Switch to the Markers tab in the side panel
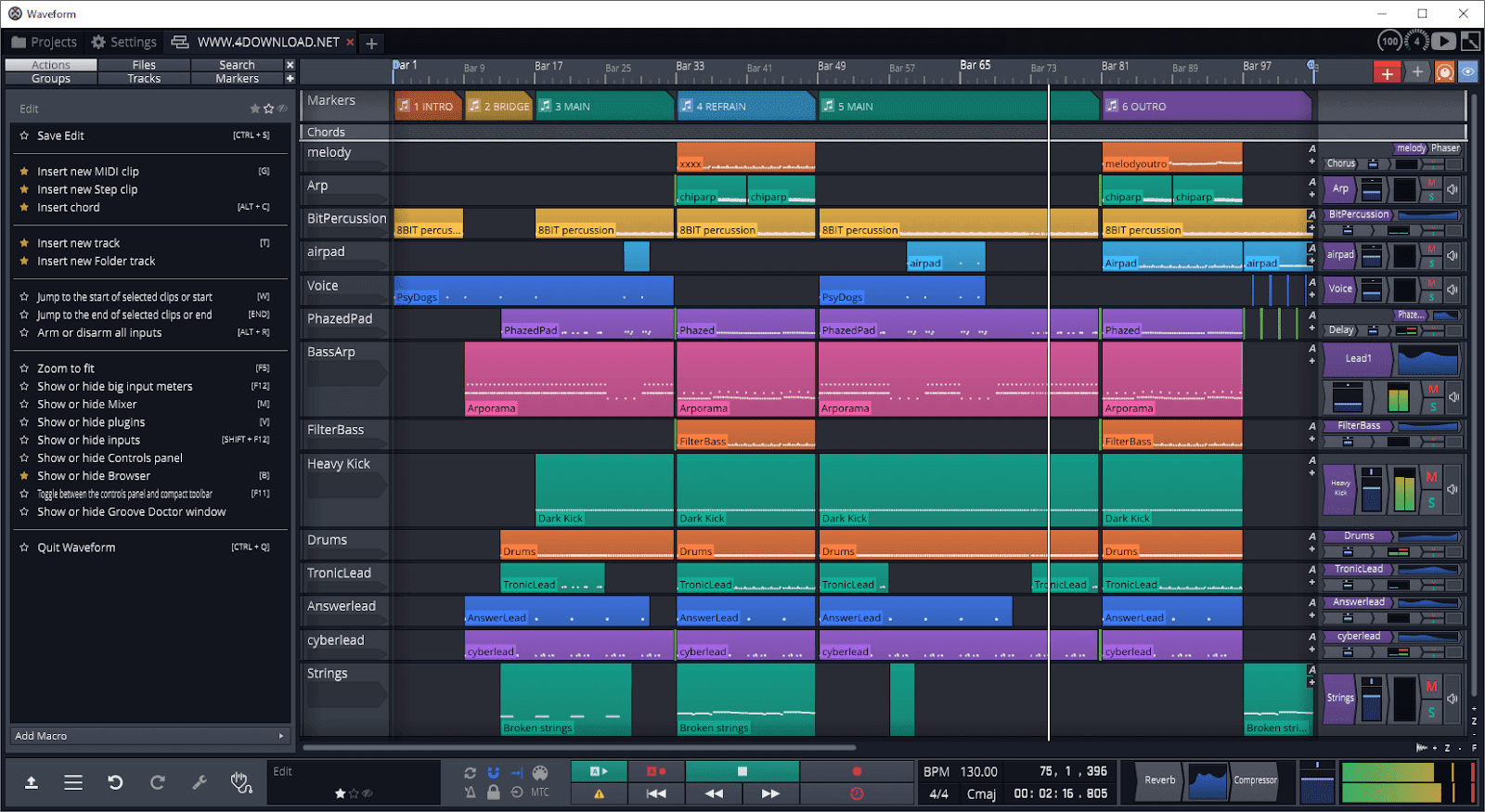This screenshot has height=812, width=1485. tap(237, 79)
